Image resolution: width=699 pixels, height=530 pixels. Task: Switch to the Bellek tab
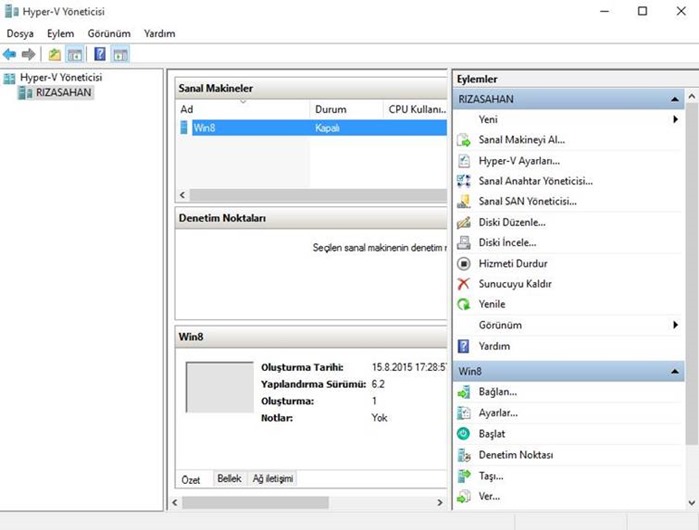click(229, 479)
